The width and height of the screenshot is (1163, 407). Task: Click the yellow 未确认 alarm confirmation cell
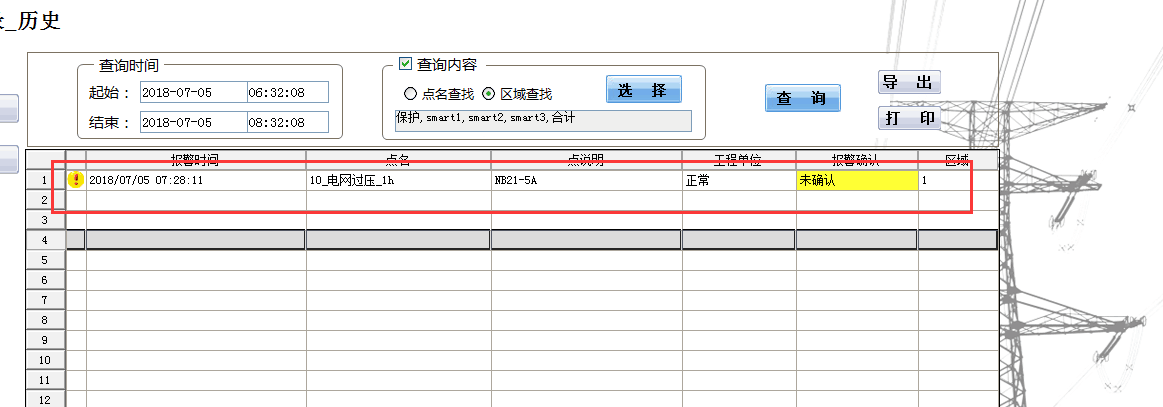856,181
